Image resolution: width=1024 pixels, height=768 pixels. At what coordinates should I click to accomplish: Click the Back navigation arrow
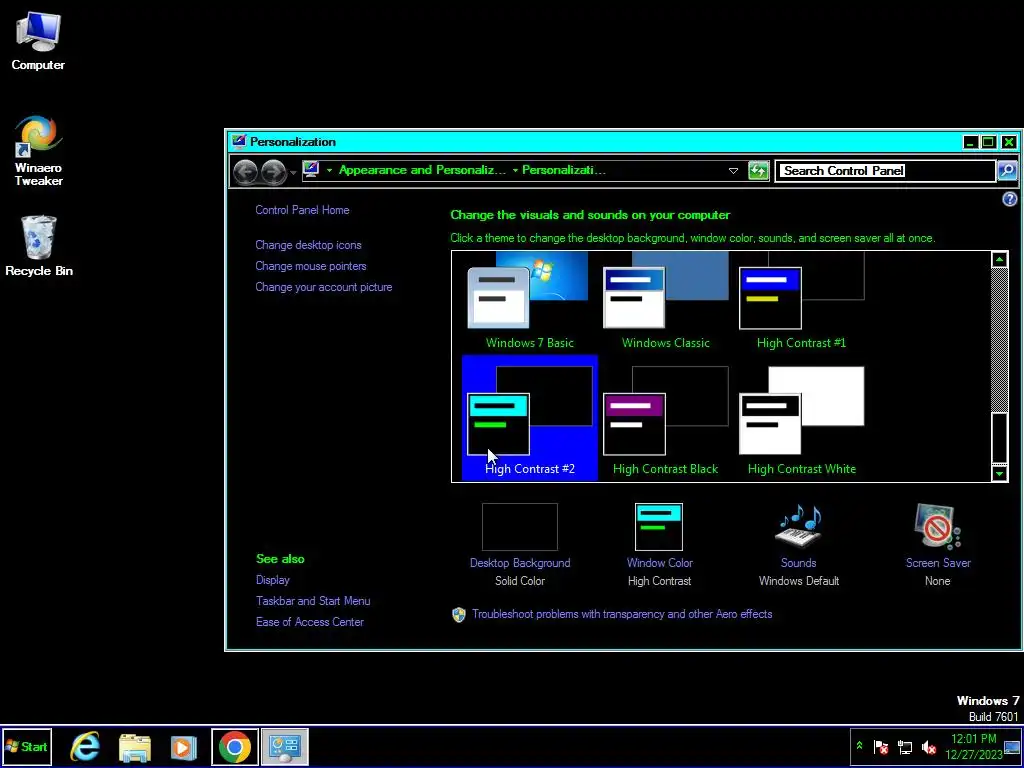[246, 171]
